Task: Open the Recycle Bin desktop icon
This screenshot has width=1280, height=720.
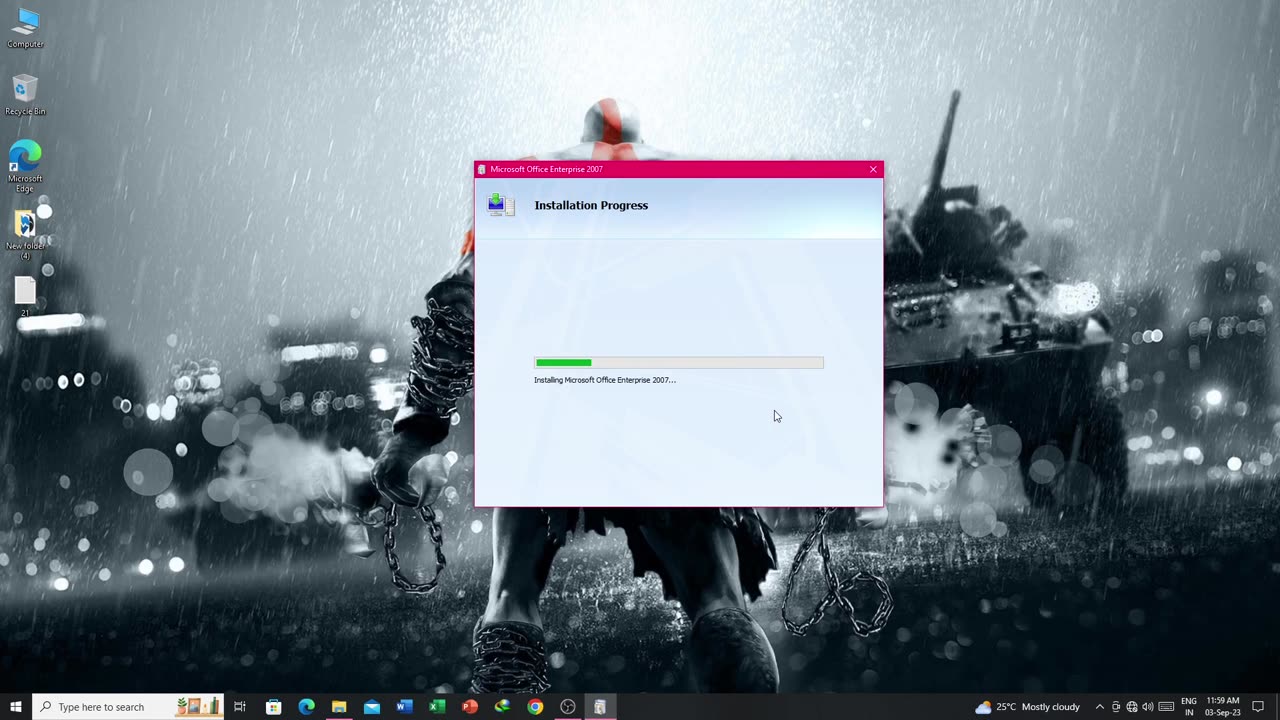Action: pyautogui.click(x=25, y=95)
